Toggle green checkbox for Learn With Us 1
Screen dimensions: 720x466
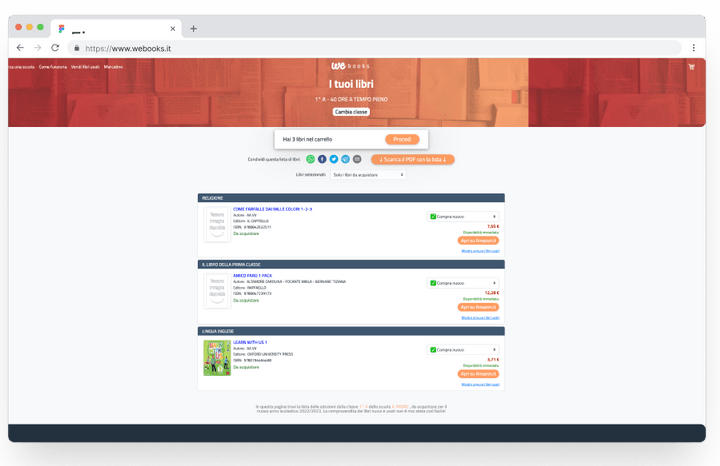(433, 350)
